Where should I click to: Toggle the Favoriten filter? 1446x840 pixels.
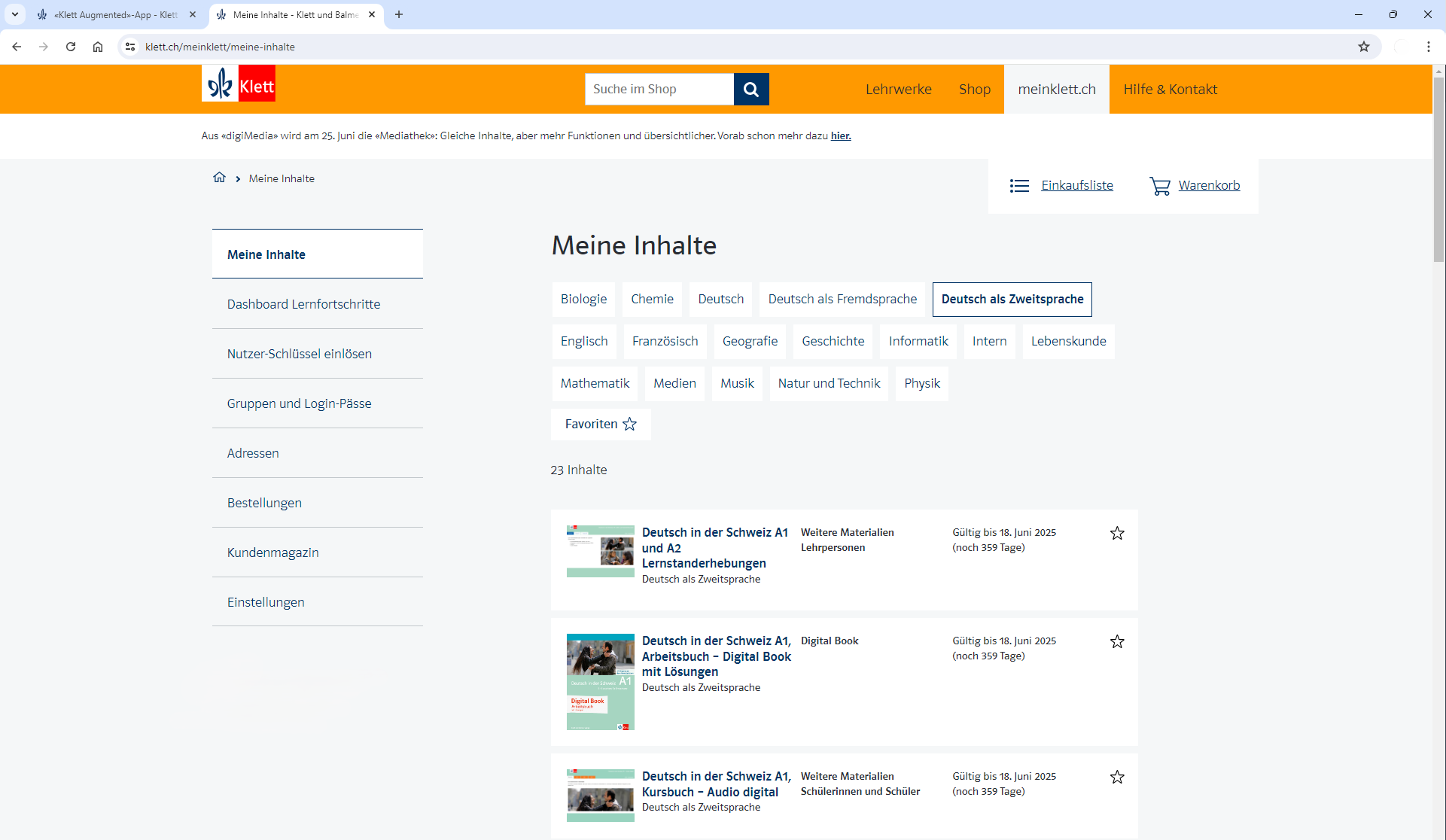click(x=601, y=425)
